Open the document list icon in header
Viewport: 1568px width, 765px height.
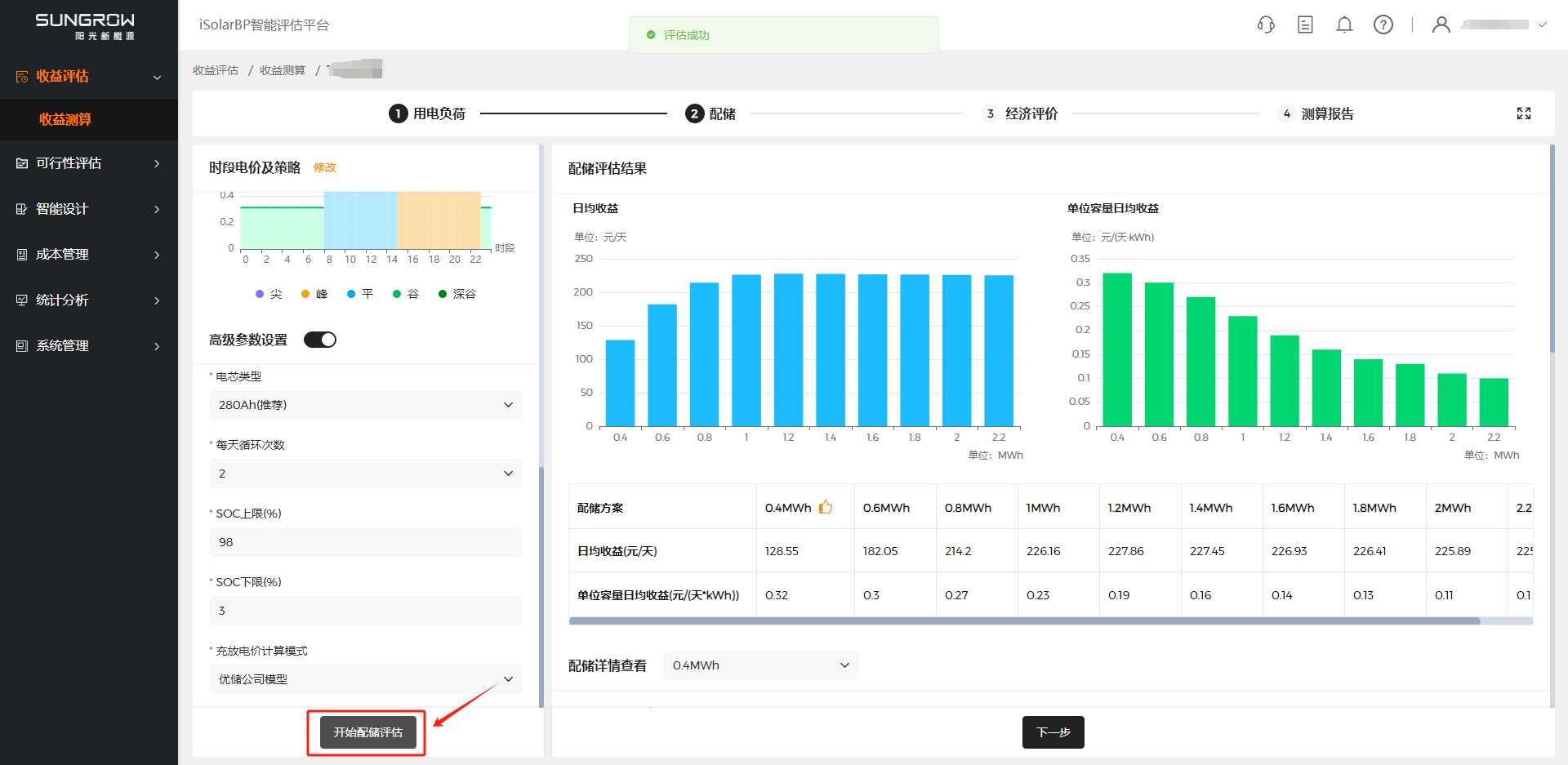1305,24
